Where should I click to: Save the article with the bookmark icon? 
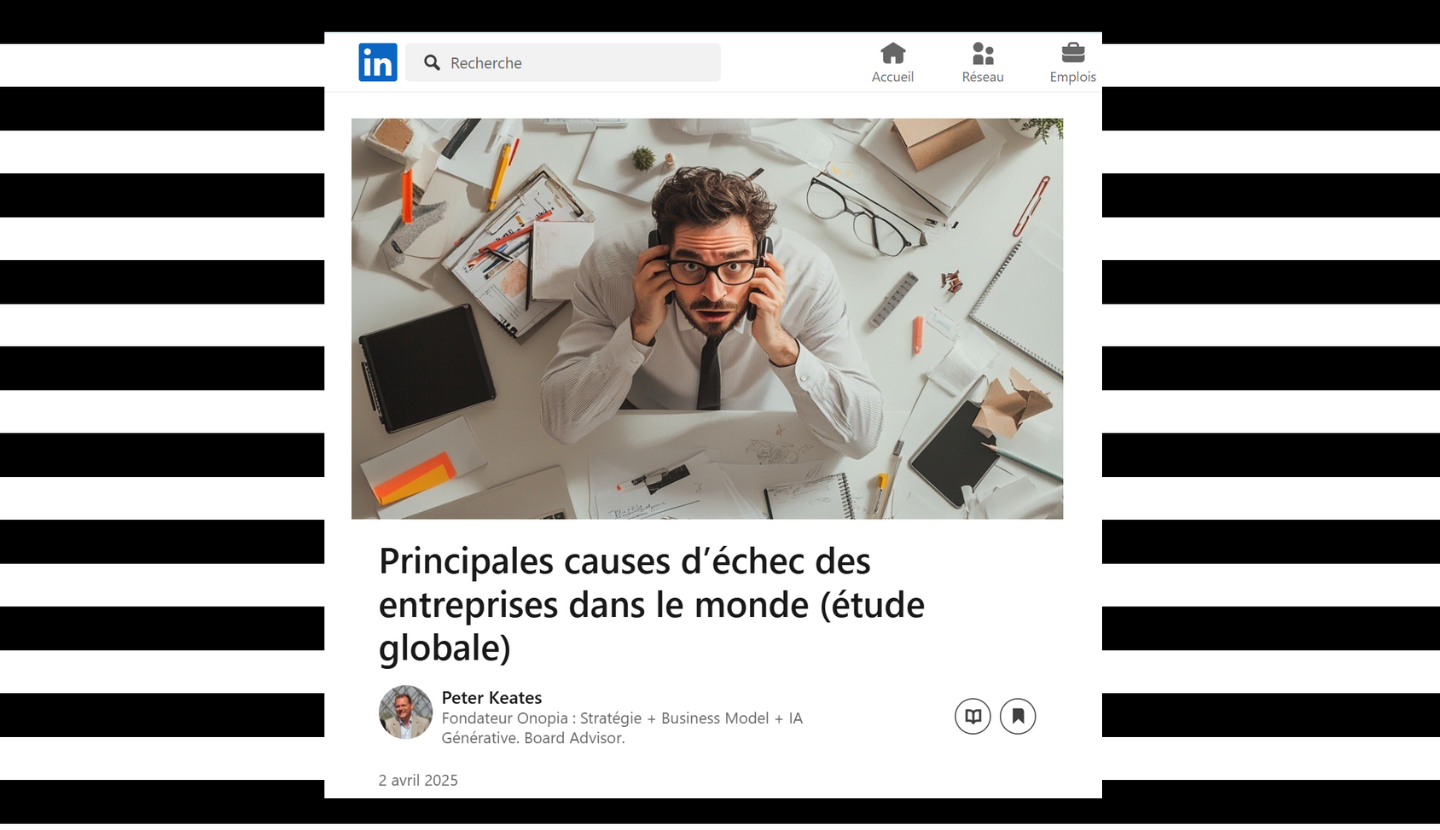pos(1018,716)
